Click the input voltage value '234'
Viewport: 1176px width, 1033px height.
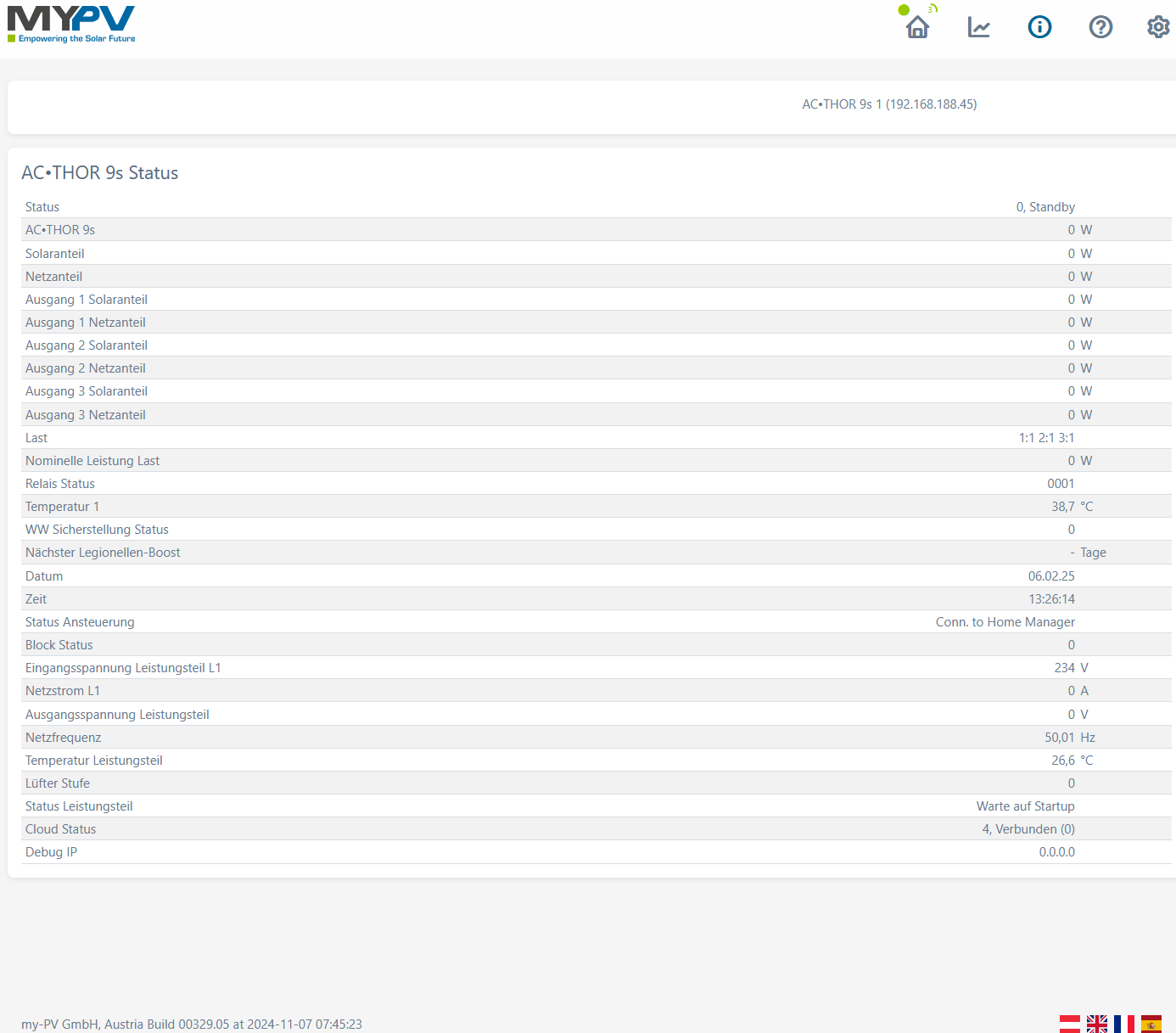click(x=1065, y=668)
